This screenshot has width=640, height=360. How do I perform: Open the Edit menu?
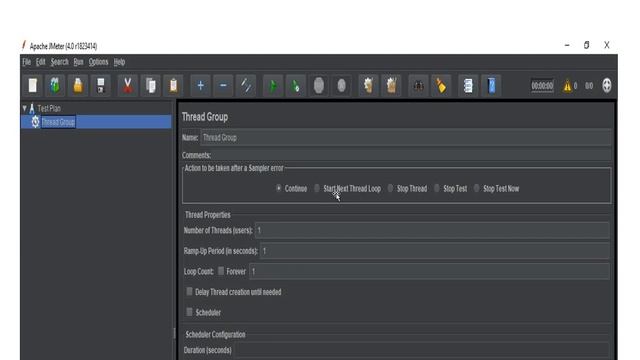pyautogui.click(x=40, y=62)
